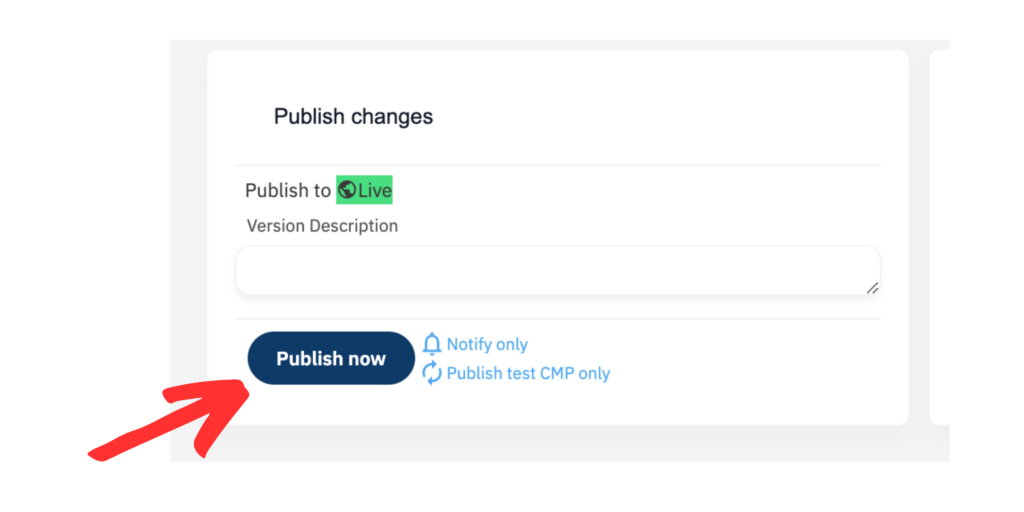
Task: Click the Publish changes heading
Action: pos(353,116)
